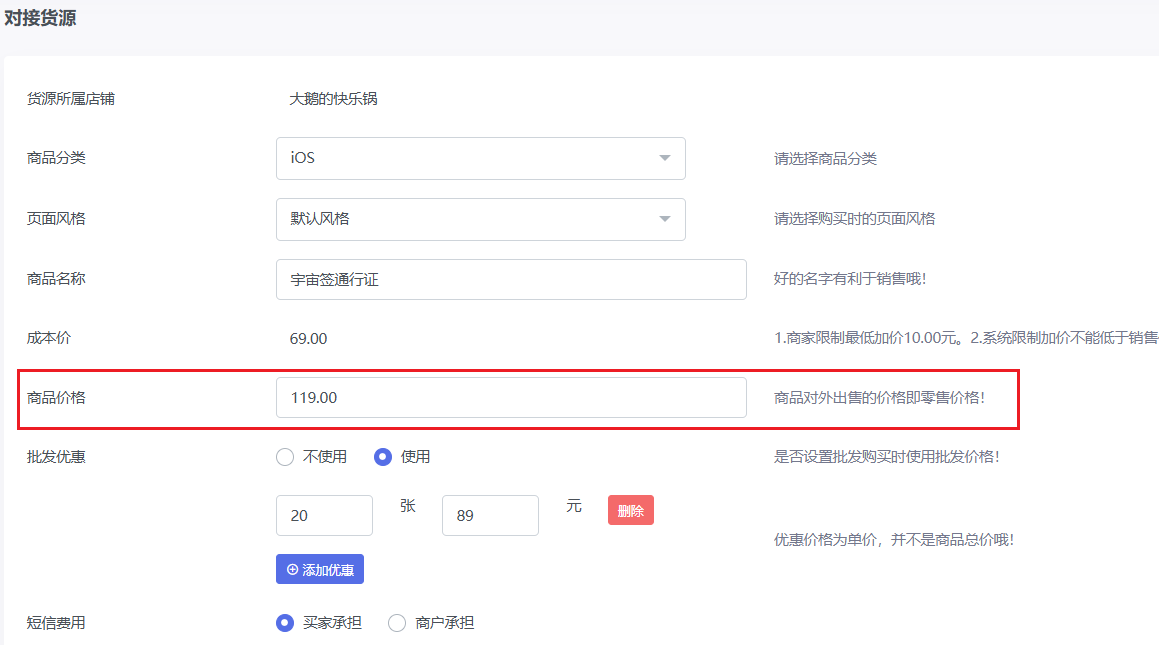Click the store name 大鹏的快乐锅
The height and width of the screenshot is (645, 1159).
[x=333, y=99]
